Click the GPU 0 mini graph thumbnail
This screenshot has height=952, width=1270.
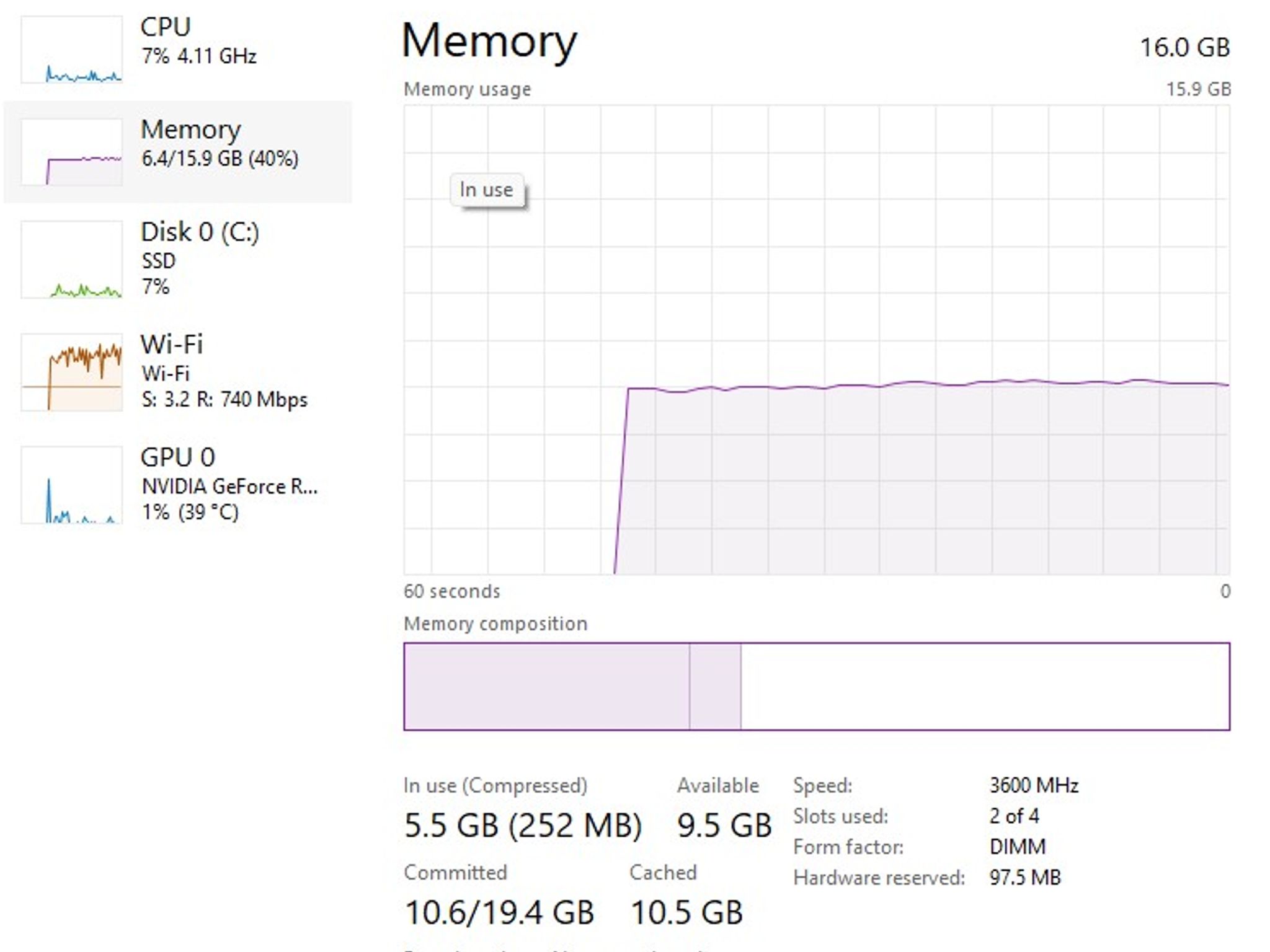coord(71,485)
